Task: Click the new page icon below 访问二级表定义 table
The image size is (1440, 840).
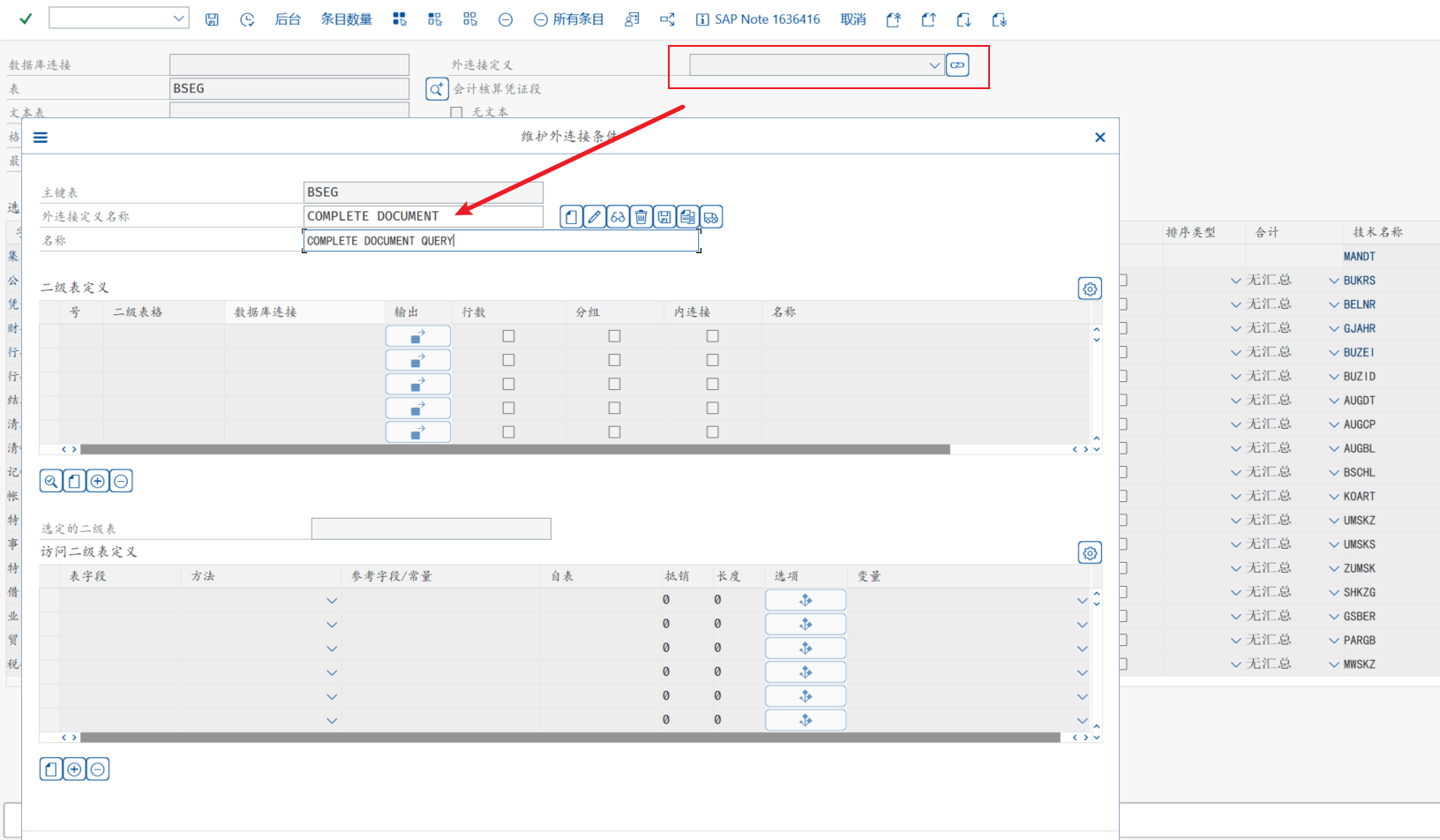Action: pyautogui.click(x=51, y=769)
